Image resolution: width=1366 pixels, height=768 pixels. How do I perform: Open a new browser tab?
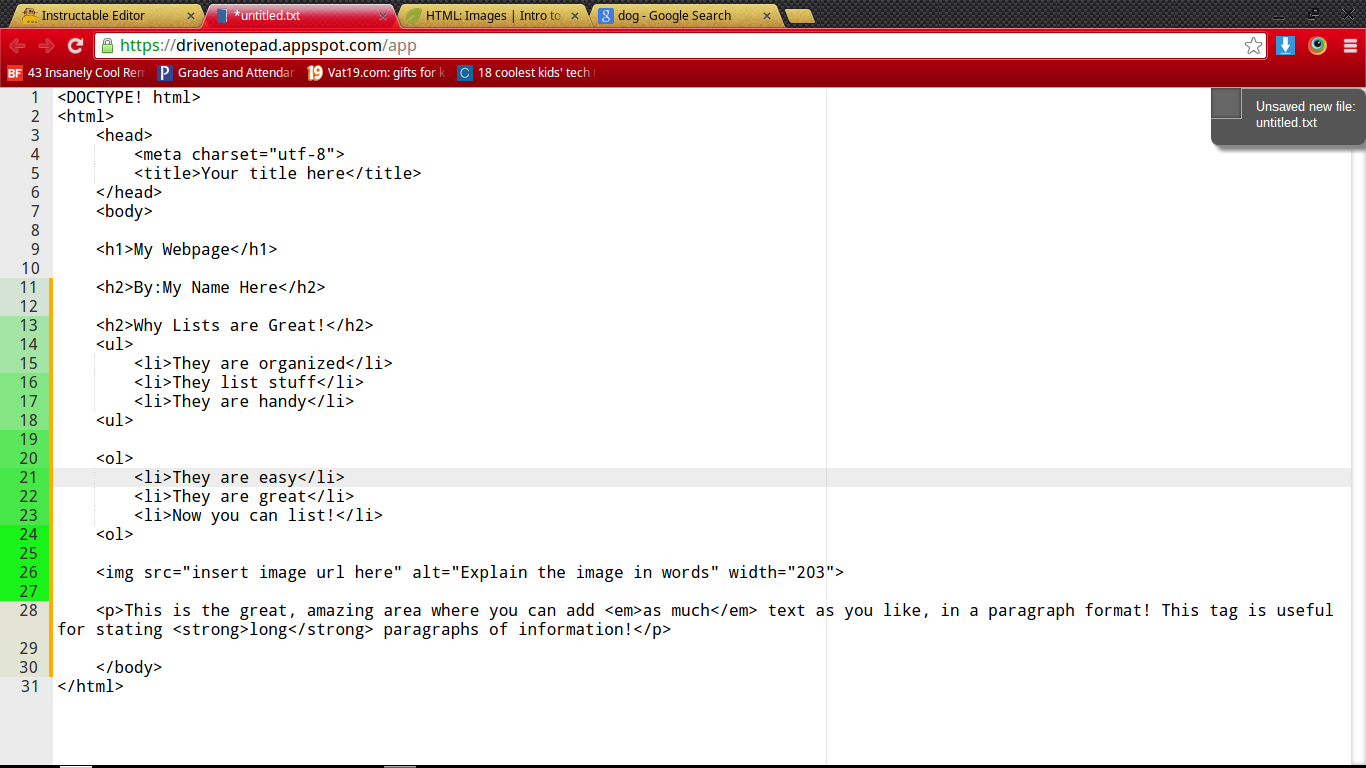coord(799,16)
